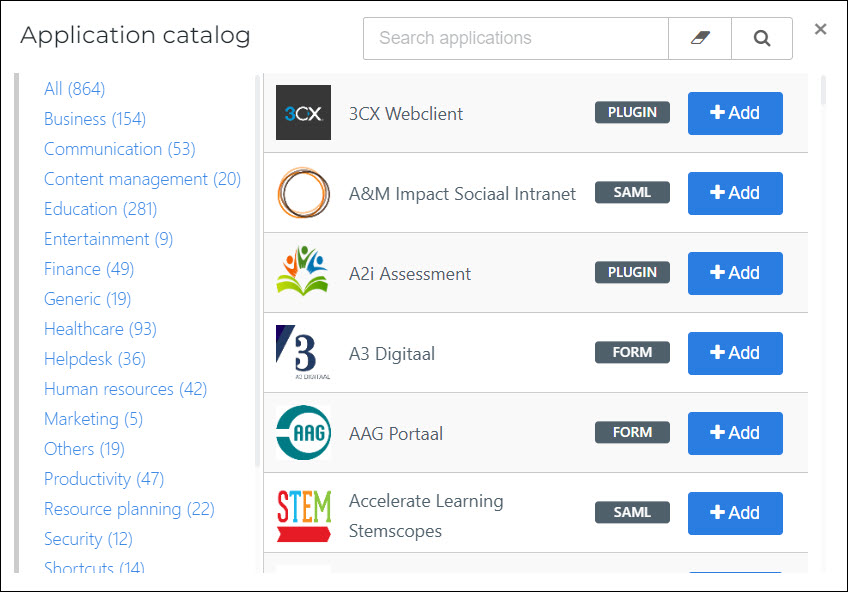Click the eraser icon to clear search
The image size is (848, 592).
(x=700, y=38)
